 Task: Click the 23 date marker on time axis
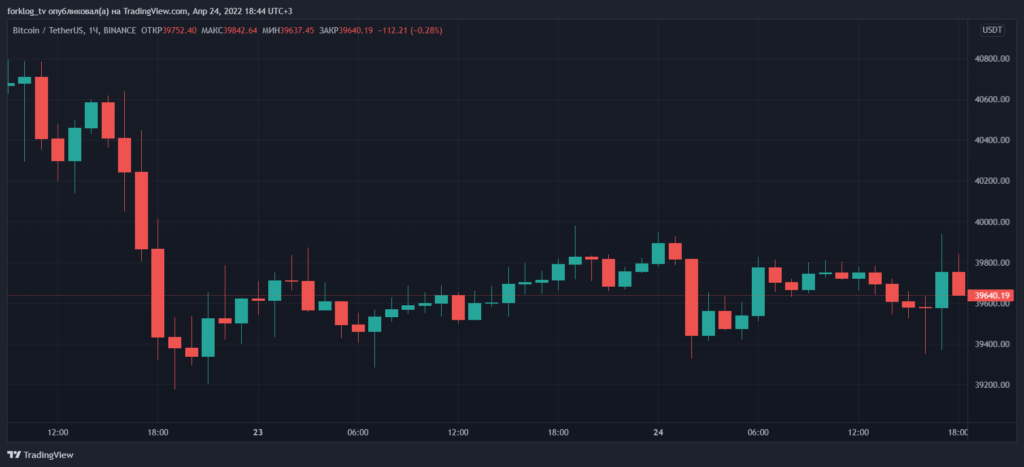click(x=258, y=432)
